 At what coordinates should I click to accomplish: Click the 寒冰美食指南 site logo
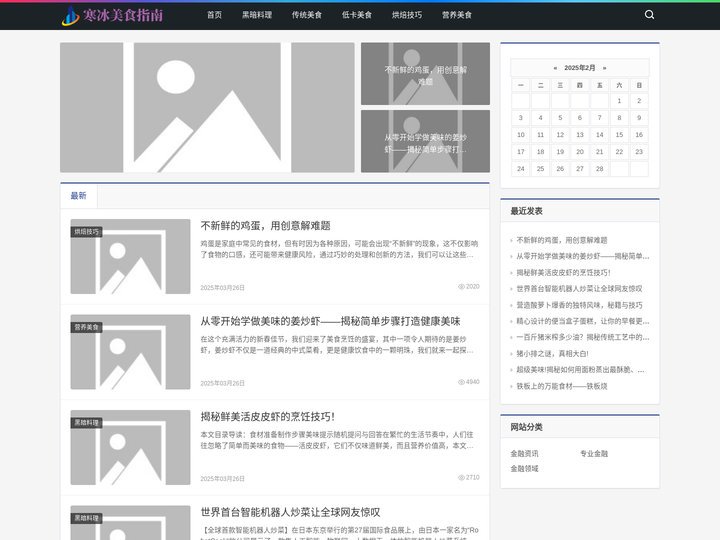[112, 15]
